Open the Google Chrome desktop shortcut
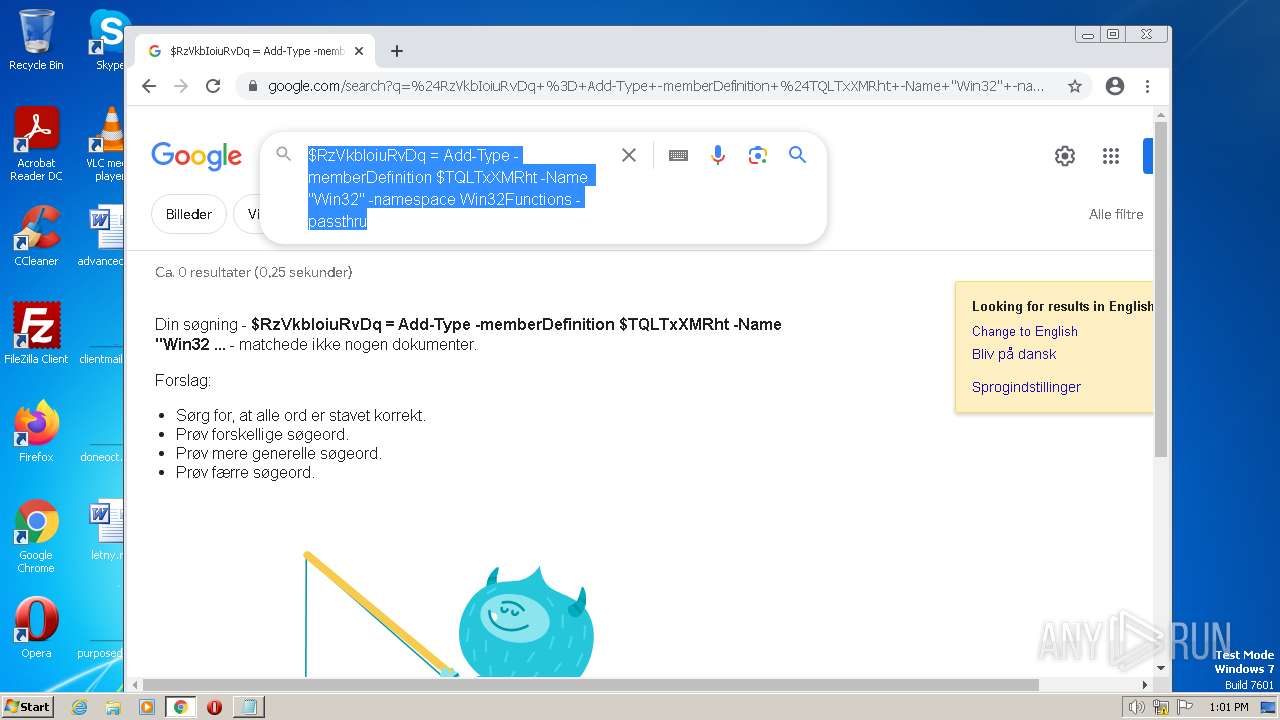 pos(36,537)
